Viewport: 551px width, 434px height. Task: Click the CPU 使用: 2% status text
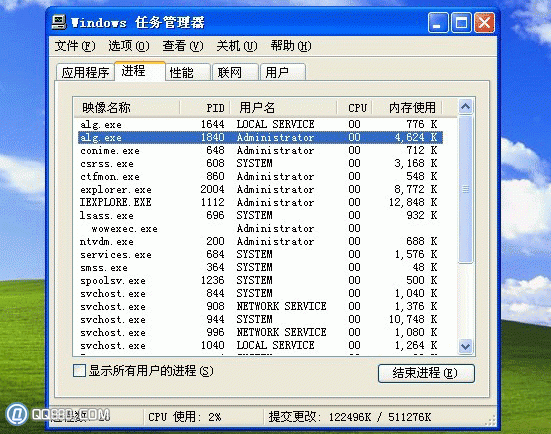point(184,417)
